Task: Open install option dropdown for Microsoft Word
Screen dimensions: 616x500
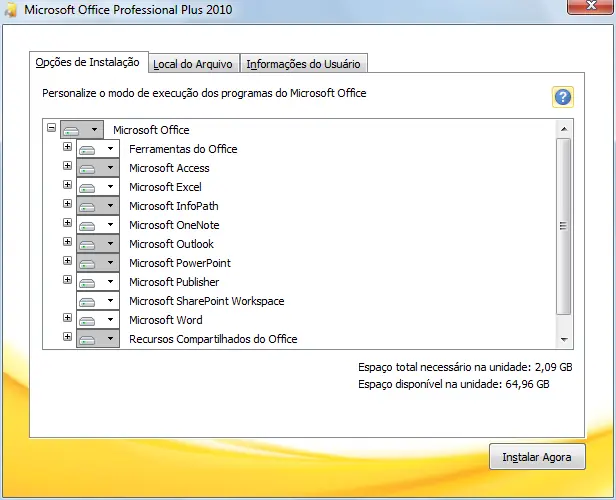Action: [x=98, y=320]
